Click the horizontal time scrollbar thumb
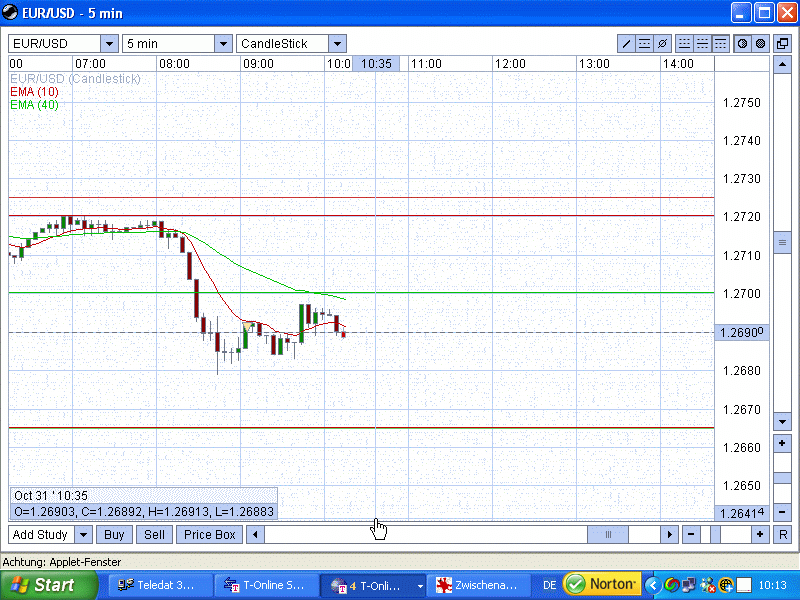Image resolution: width=800 pixels, height=600 pixels. click(x=607, y=535)
